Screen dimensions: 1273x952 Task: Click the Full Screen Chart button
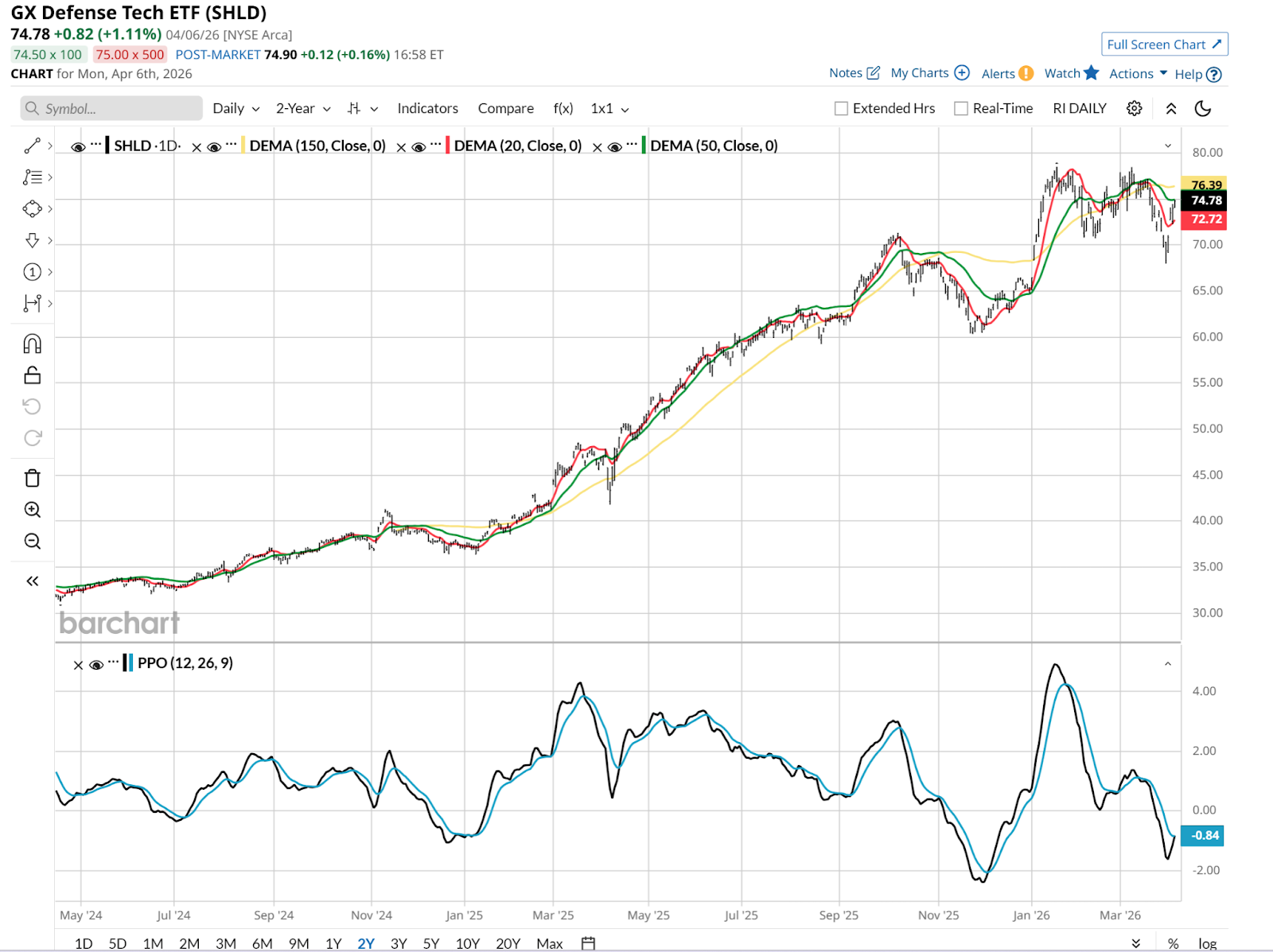pos(1164,45)
